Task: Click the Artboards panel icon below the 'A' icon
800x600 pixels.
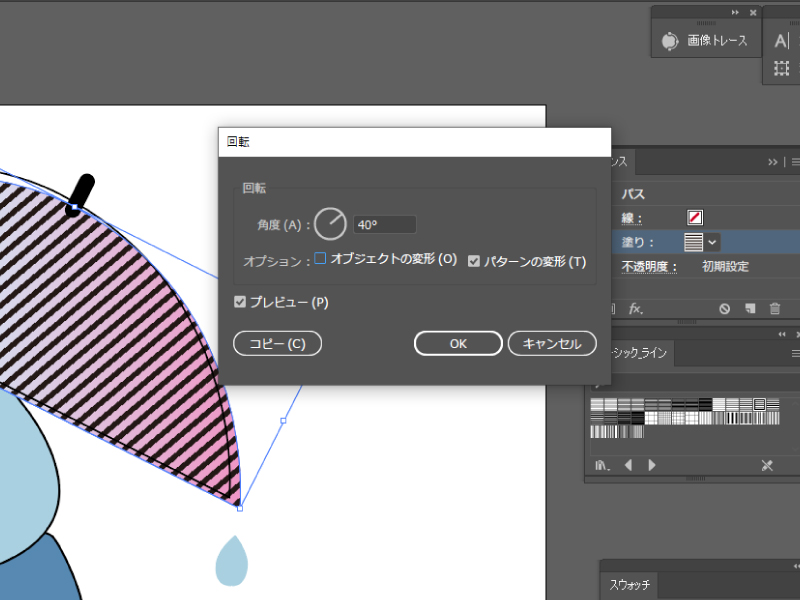Action: pyautogui.click(x=781, y=69)
